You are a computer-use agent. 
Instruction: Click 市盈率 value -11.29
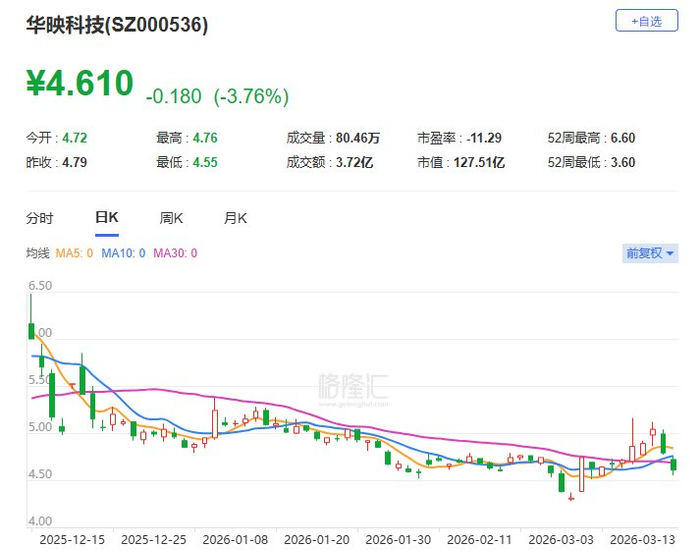point(484,138)
